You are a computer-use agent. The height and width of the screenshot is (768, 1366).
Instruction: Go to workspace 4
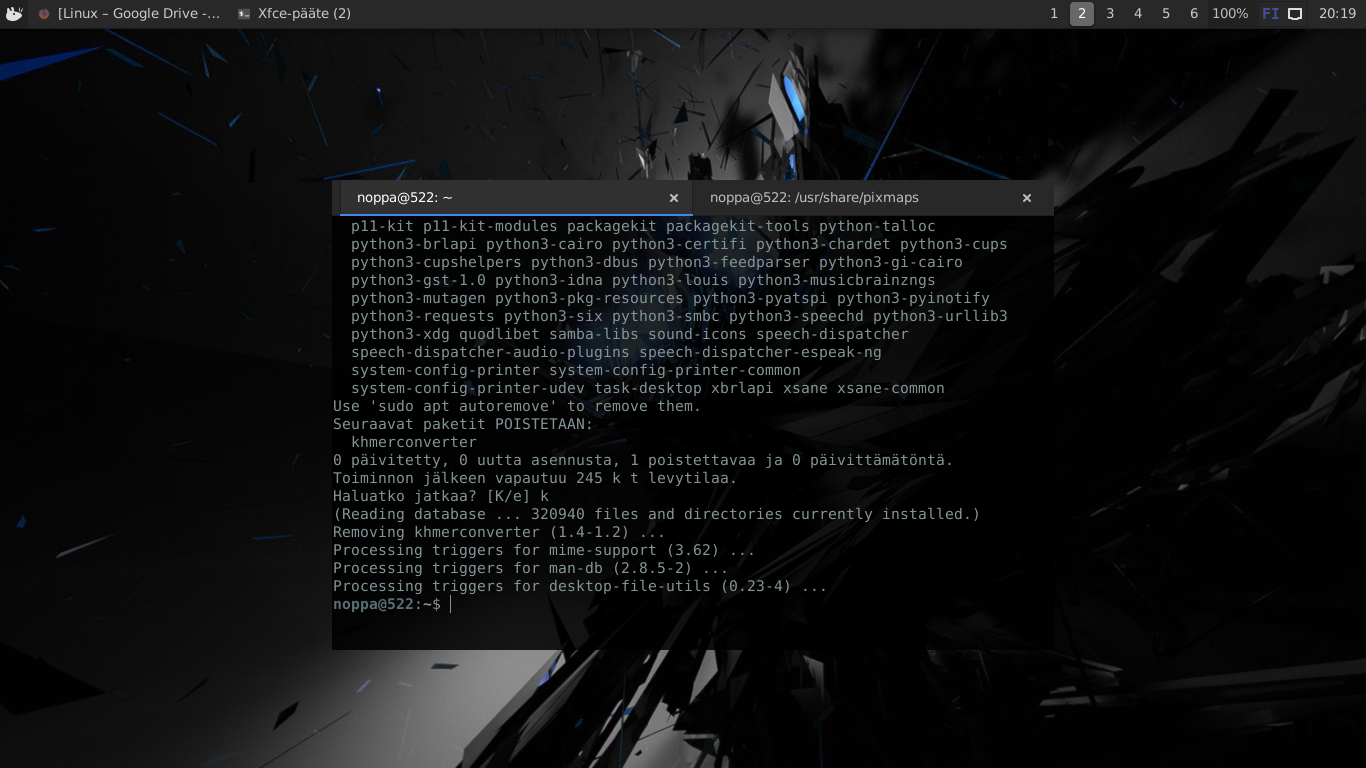tap(1138, 14)
